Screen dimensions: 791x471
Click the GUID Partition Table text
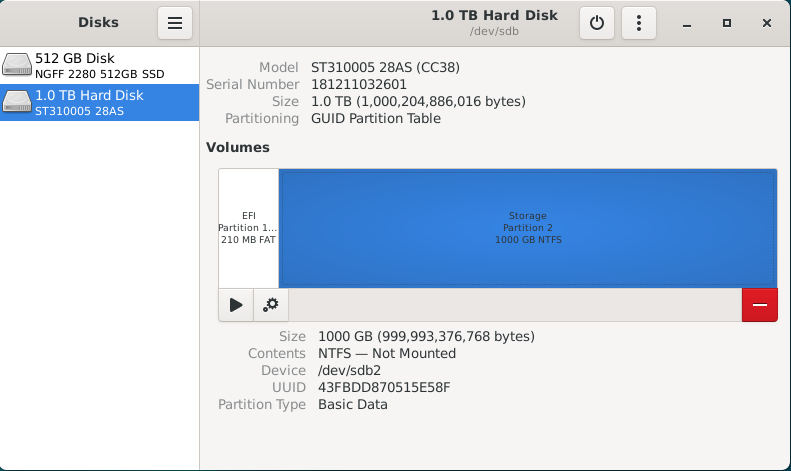376,119
